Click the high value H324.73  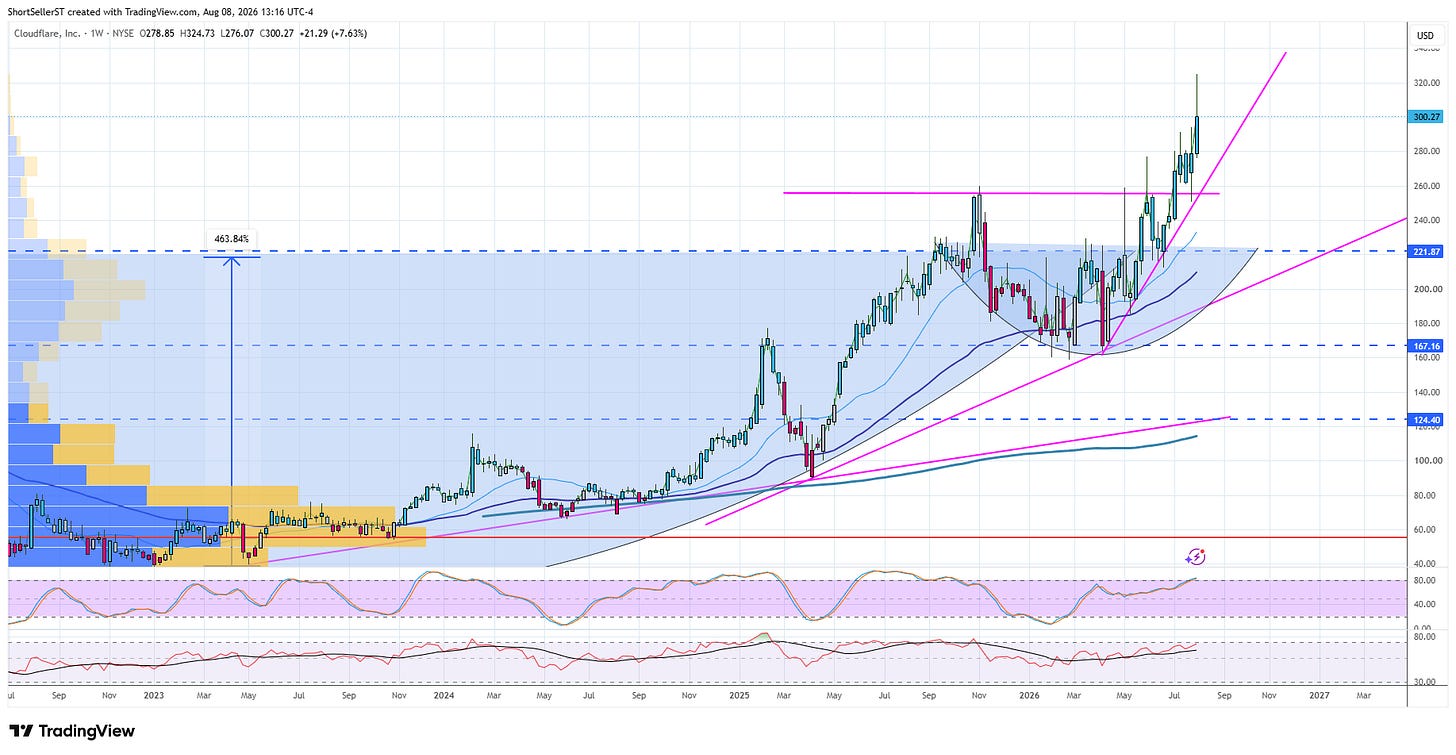tap(199, 33)
